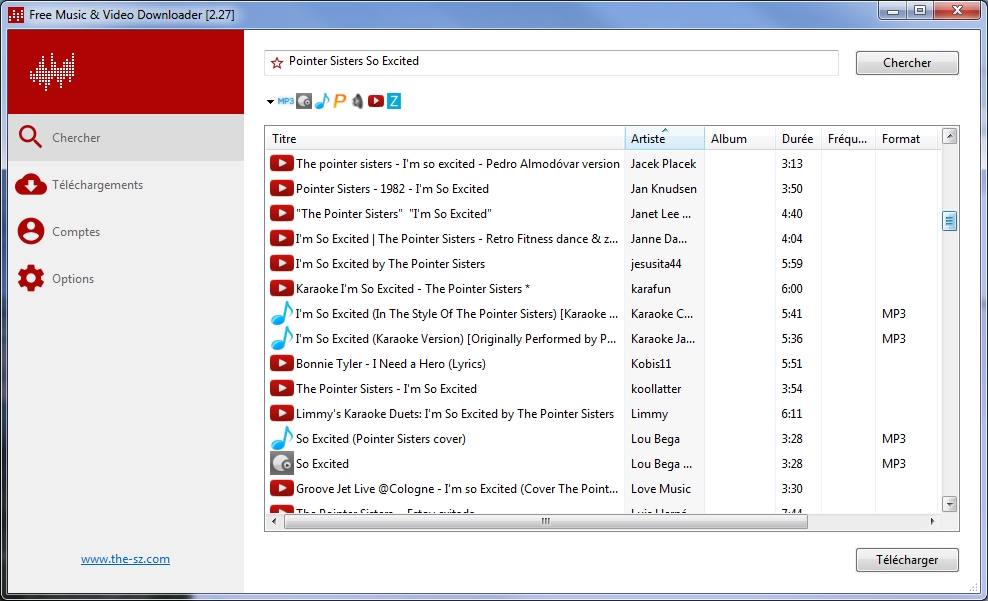
Task: Click YouTube icon of Pointer Sisters - 1982 row
Action: pyautogui.click(x=282, y=188)
